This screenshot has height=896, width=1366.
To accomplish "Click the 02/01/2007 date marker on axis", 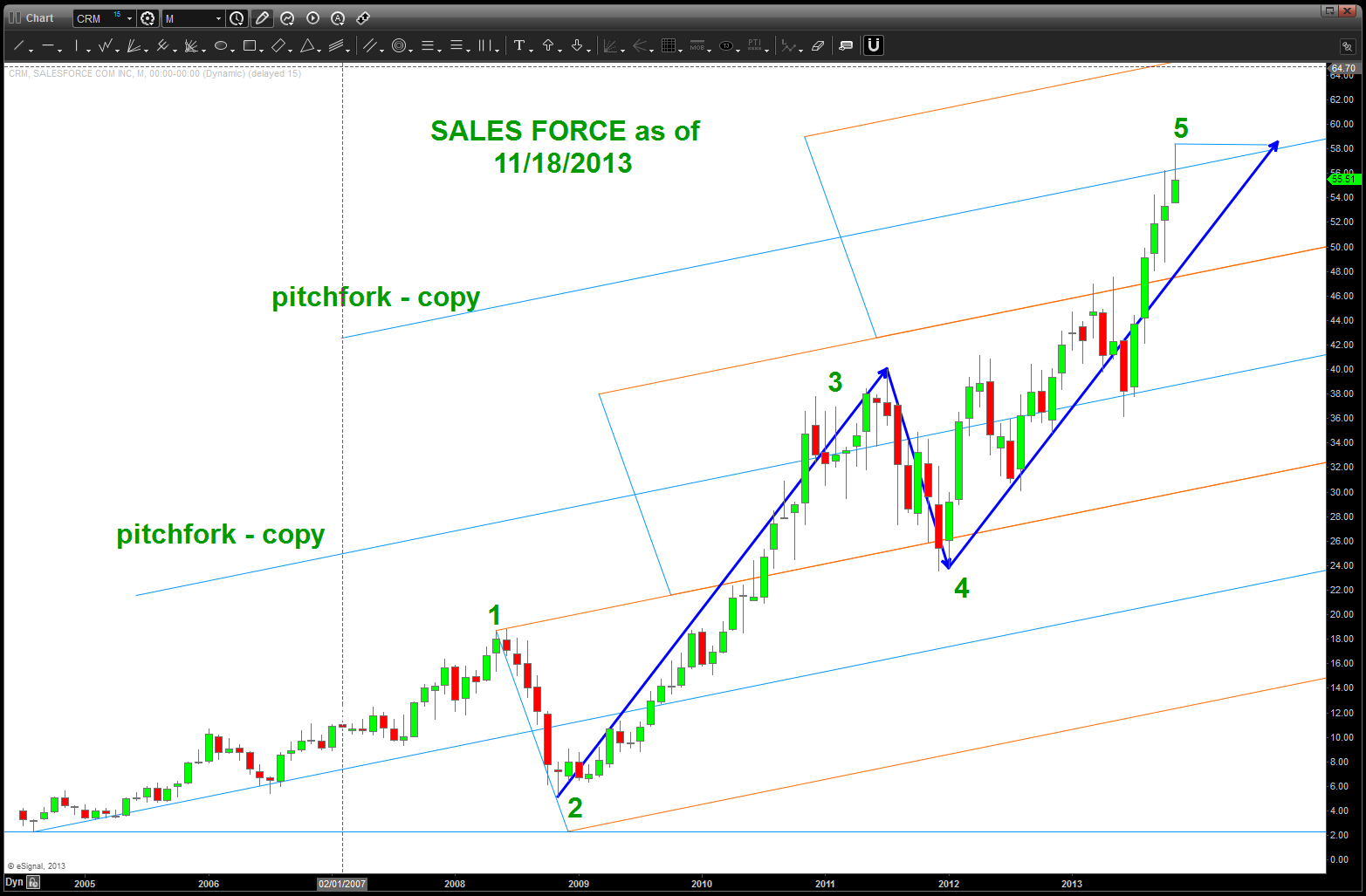I will click(342, 884).
